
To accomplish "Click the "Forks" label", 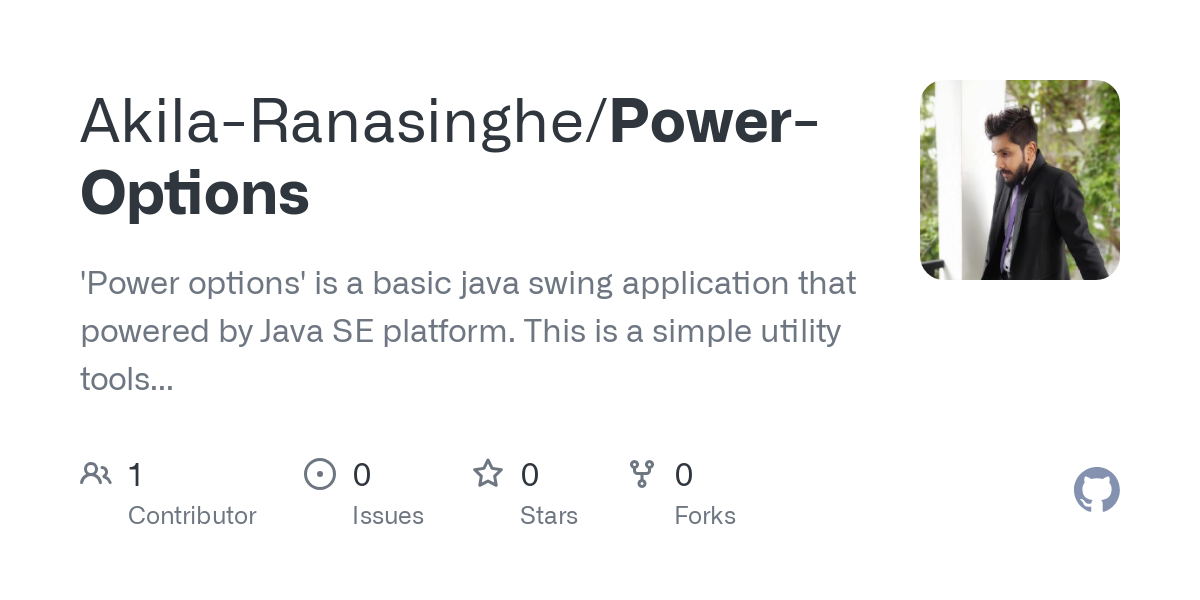I will click(x=705, y=516).
